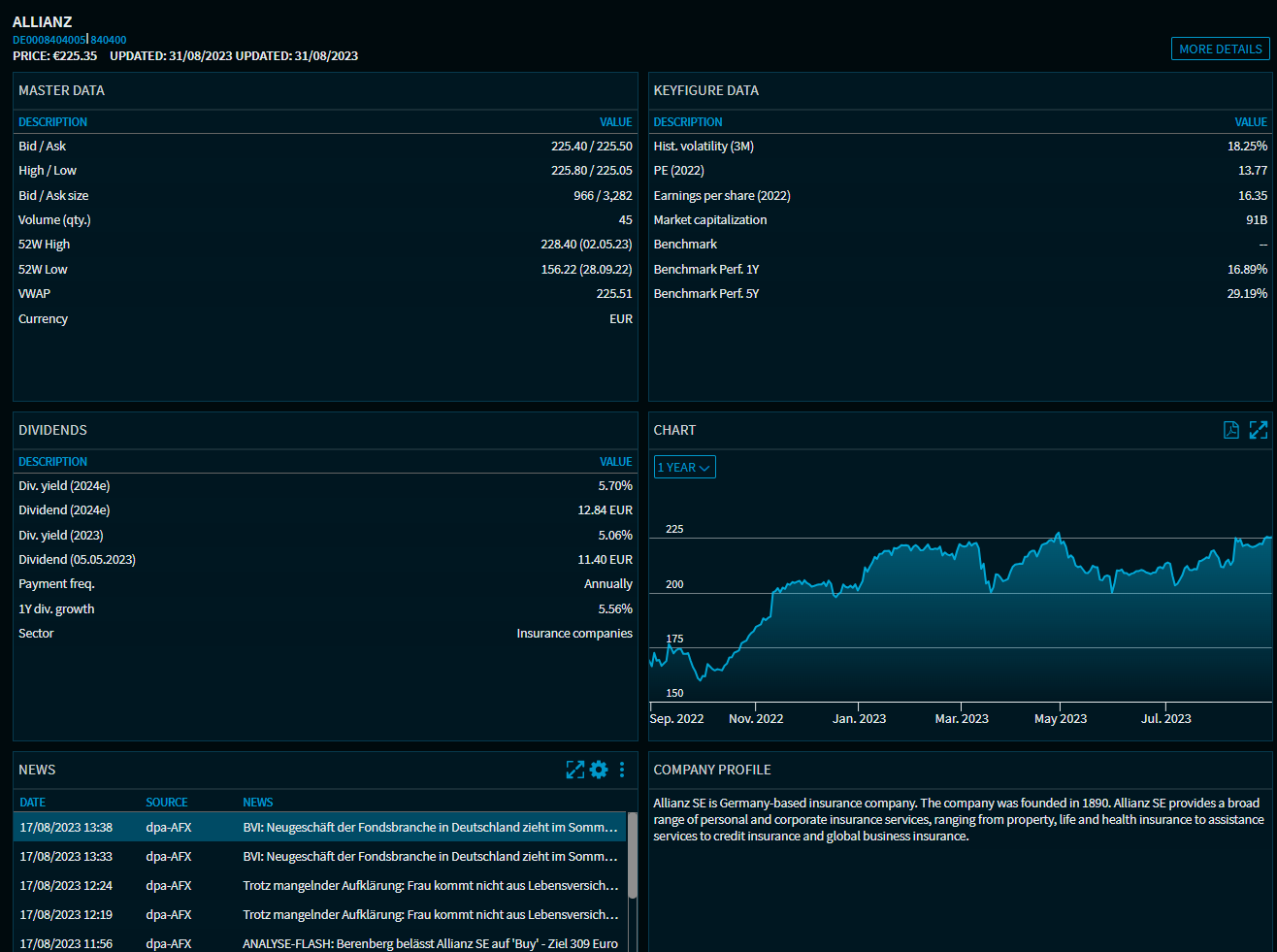Screen dimensions: 1277x952
Task: Expand the News panel to fullscreen
Action: [x=574, y=770]
